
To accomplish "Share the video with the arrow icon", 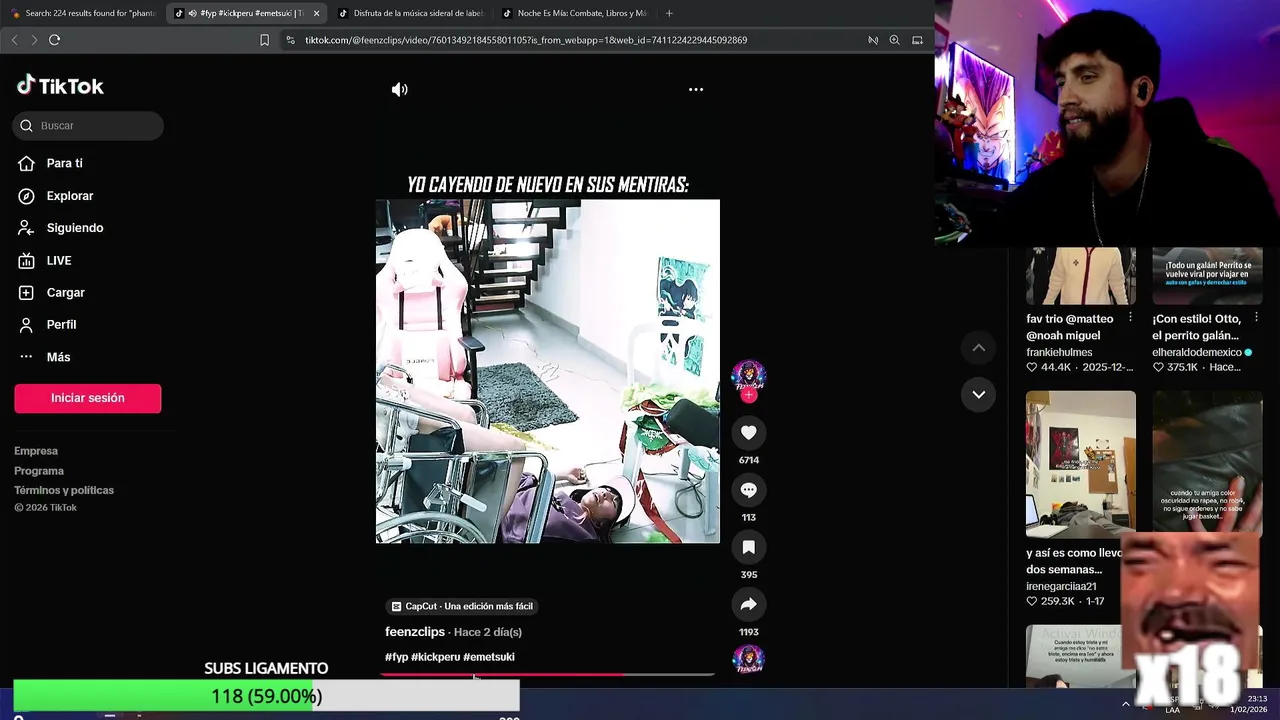I will [749, 604].
